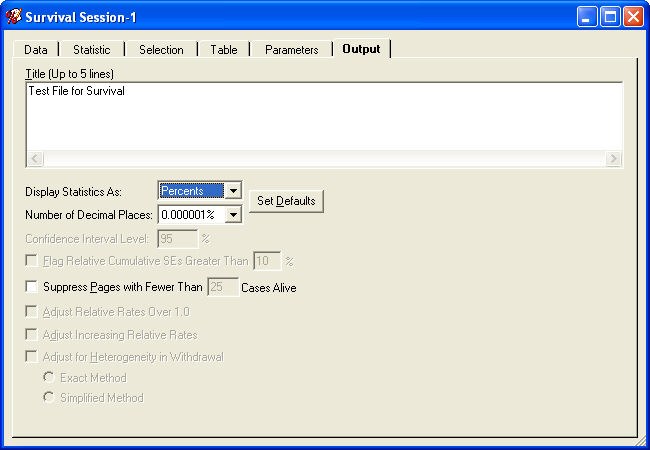Check Adjust Relative Rates Over 1.0
This screenshot has width=650, height=450.
[x=32, y=312]
